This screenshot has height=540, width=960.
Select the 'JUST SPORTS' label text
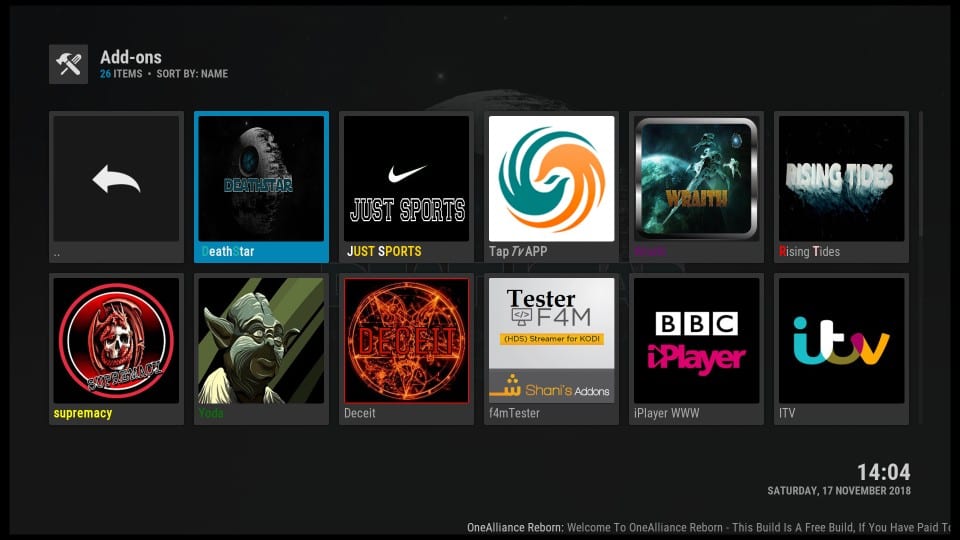click(x=384, y=251)
